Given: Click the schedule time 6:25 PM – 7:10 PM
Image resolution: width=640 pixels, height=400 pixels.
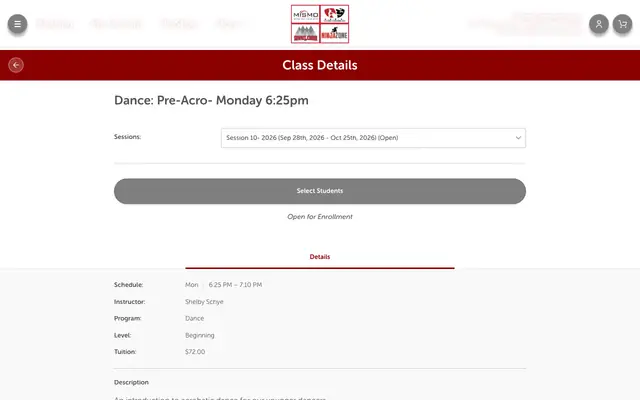Looking at the screenshot, I should pyautogui.click(x=235, y=285).
